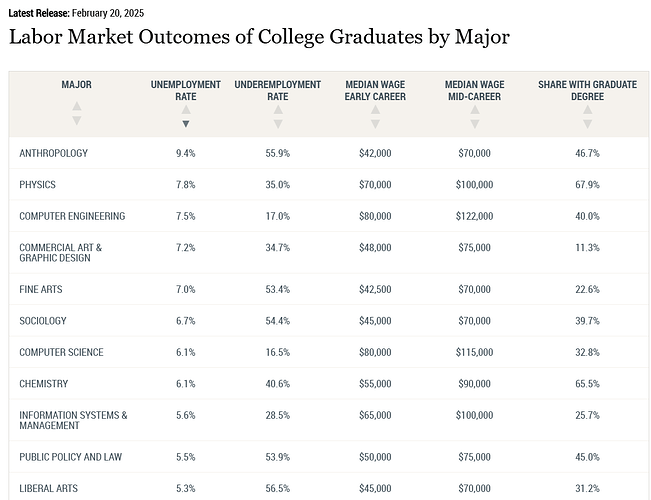Sort Median Wage Mid-Career ascending arrow
Screen dimensions: 651x500
[x=475, y=110]
